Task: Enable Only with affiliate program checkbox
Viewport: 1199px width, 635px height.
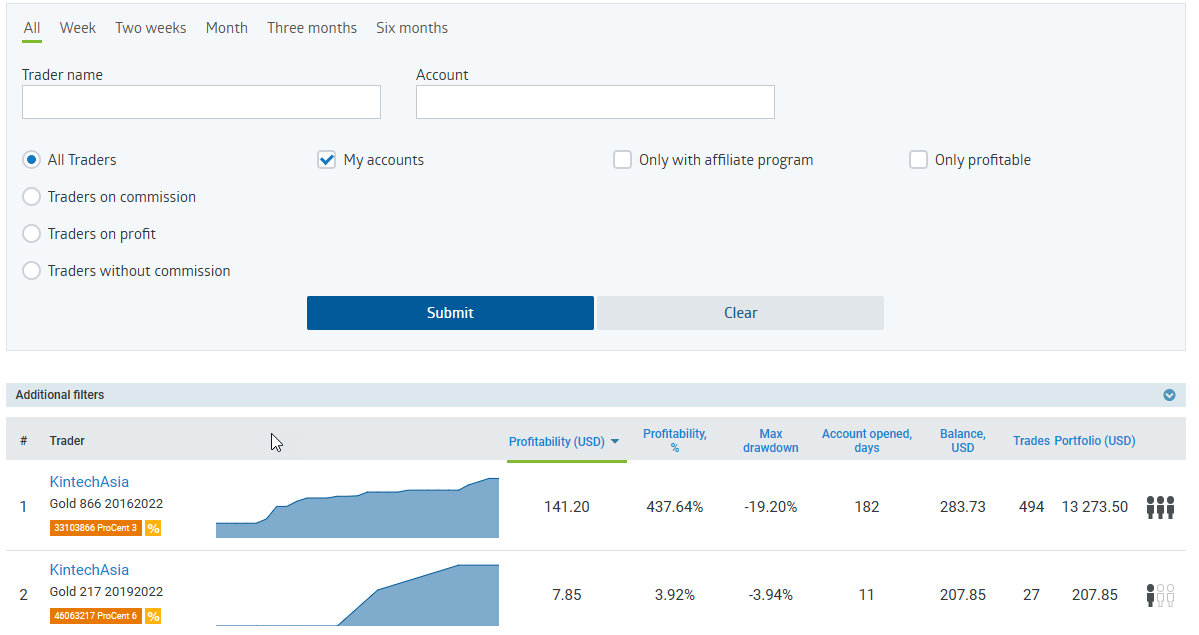Action: click(622, 160)
